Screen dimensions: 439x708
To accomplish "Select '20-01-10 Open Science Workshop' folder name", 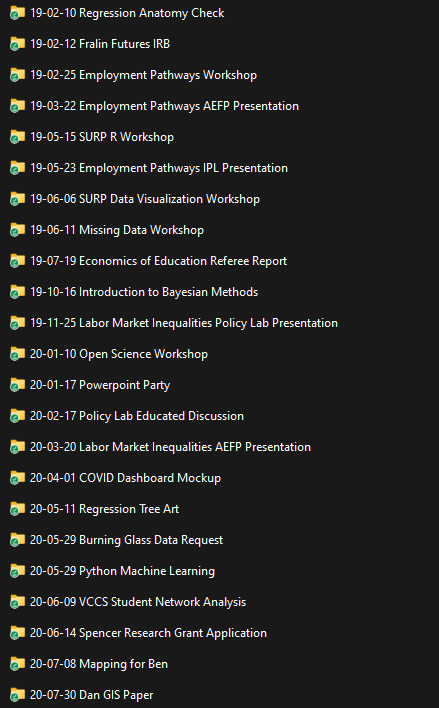I will [119, 354].
